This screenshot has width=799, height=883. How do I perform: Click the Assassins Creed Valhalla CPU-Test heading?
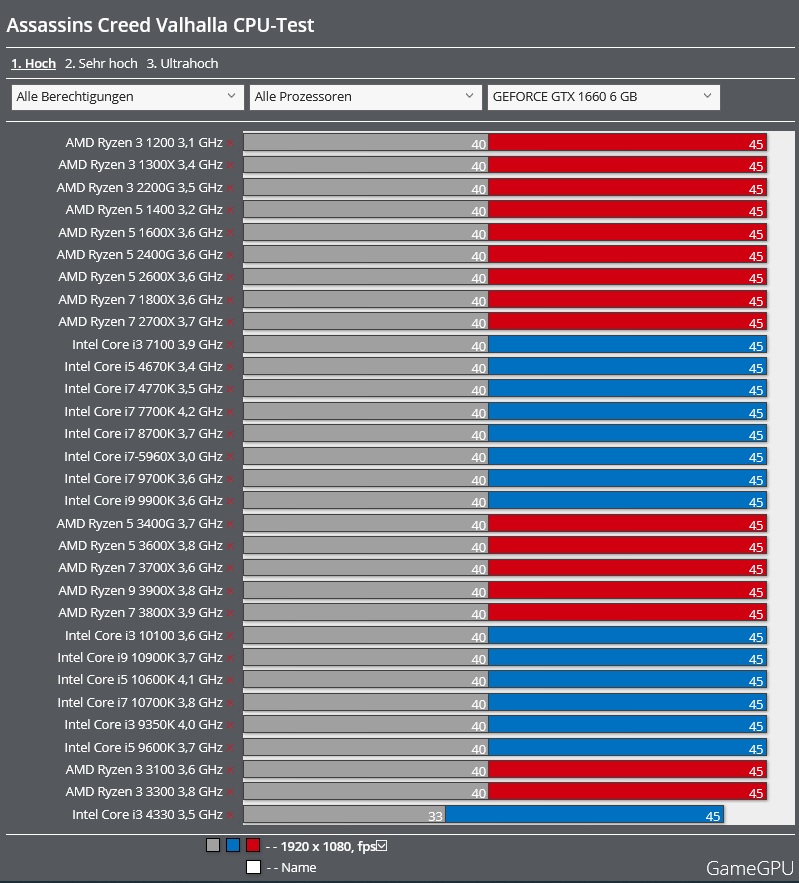[x=160, y=25]
